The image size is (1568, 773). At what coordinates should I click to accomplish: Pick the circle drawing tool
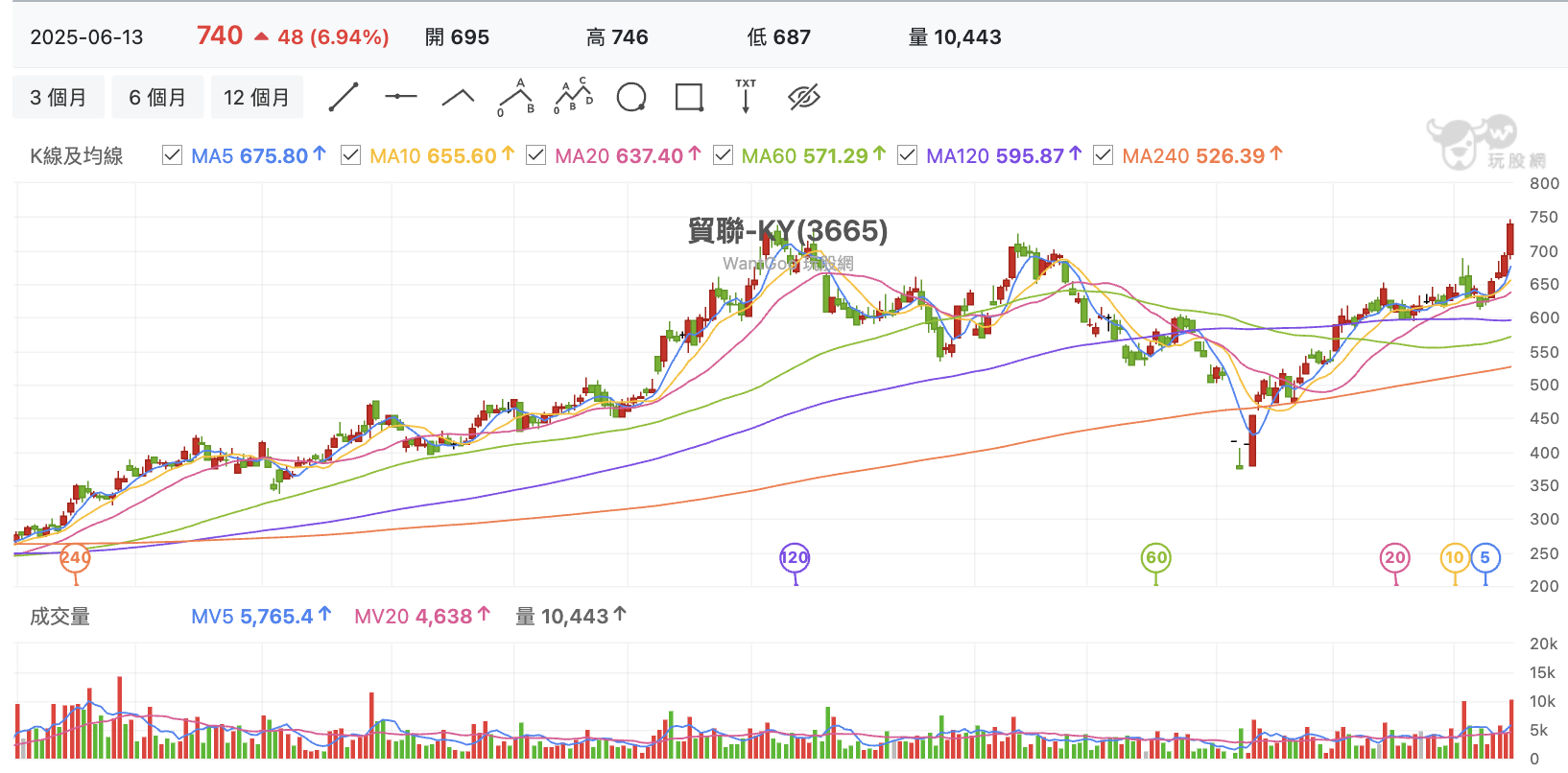point(631,97)
